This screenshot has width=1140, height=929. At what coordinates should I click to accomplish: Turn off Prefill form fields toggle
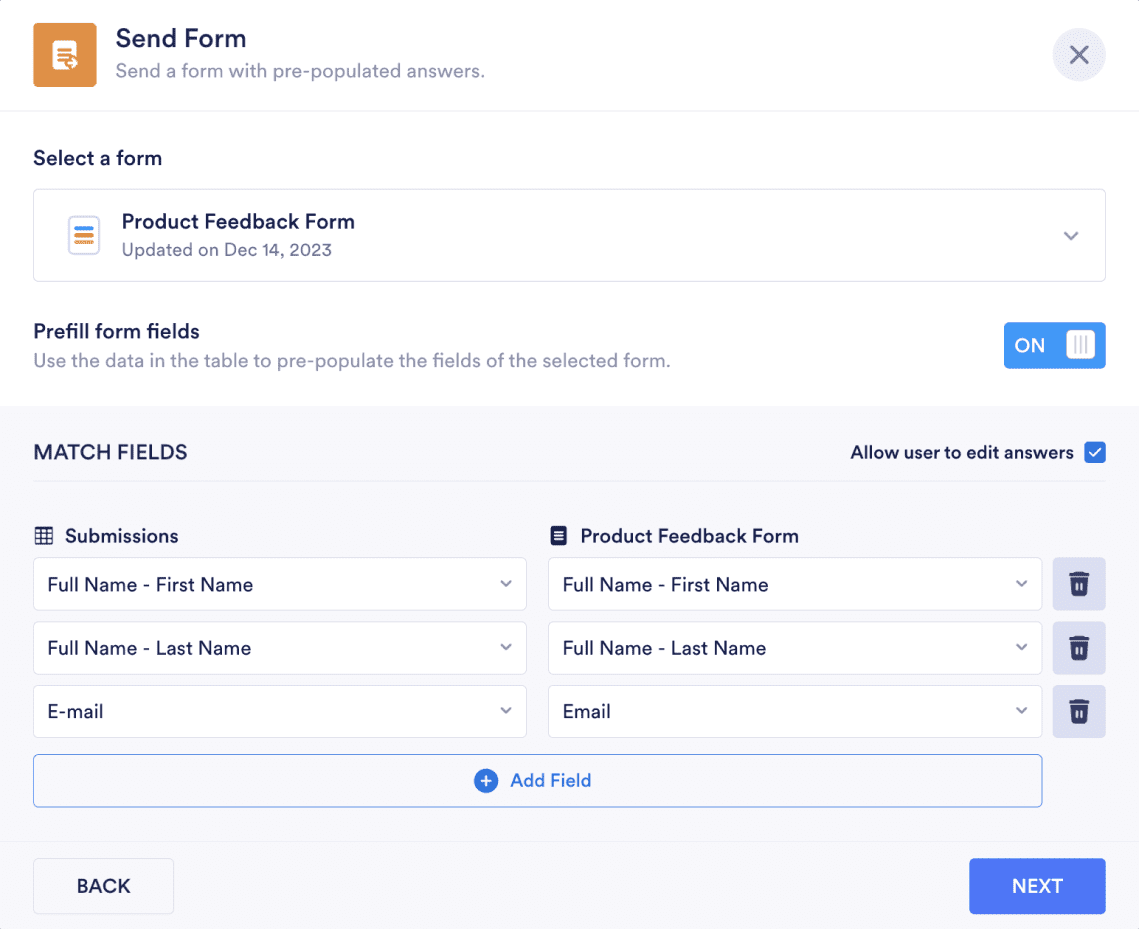(1054, 346)
